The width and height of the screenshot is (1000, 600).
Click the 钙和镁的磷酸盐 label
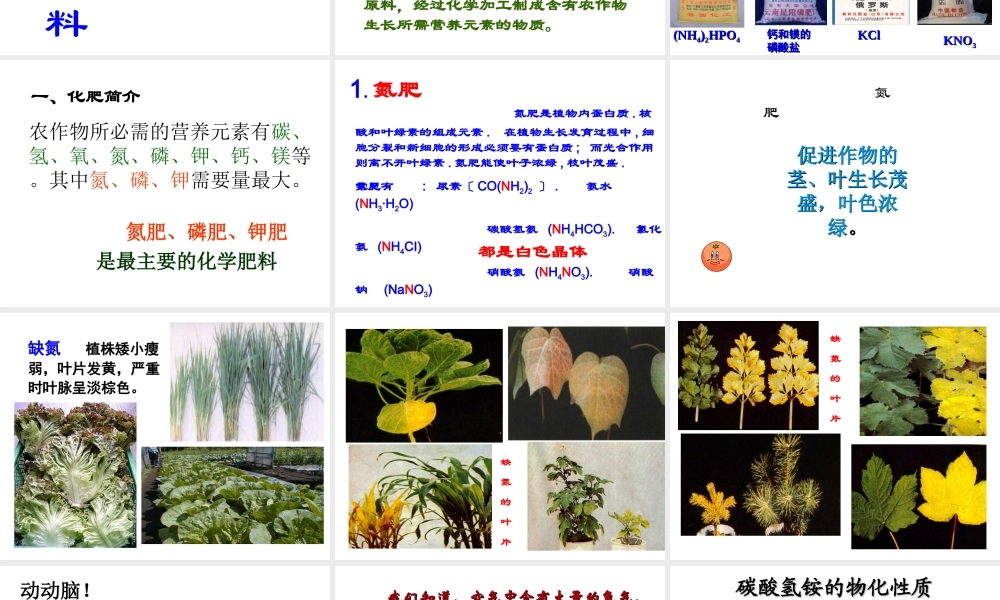[788, 41]
